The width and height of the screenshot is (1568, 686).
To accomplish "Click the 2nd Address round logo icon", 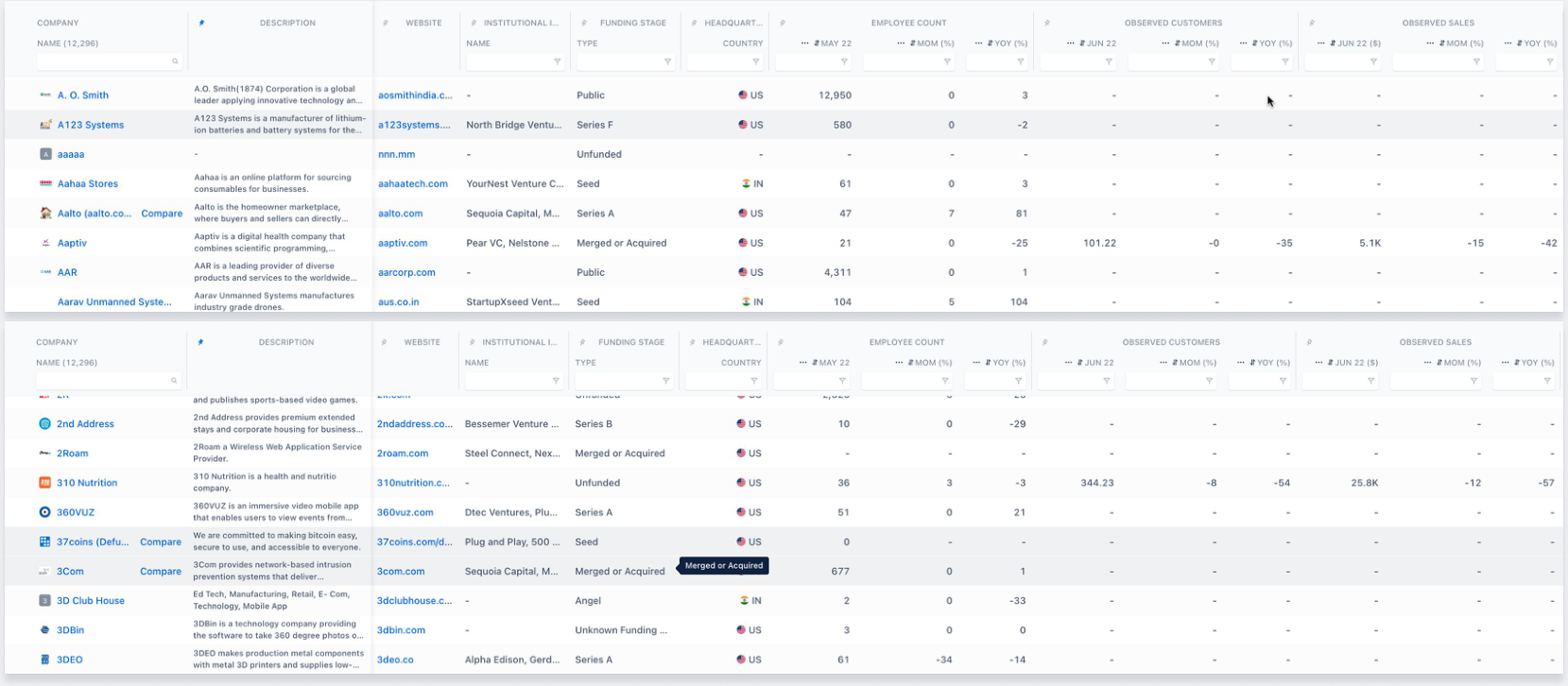I will coord(44,424).
